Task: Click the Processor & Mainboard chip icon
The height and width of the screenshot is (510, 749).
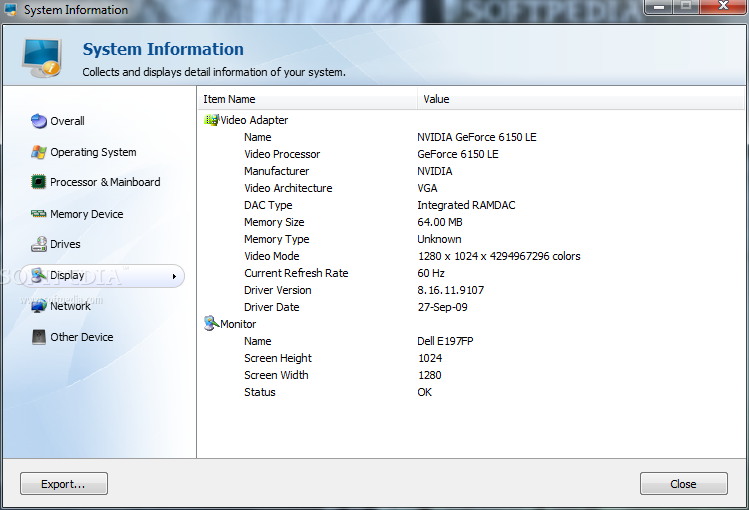Action: (x=39, y=182)
